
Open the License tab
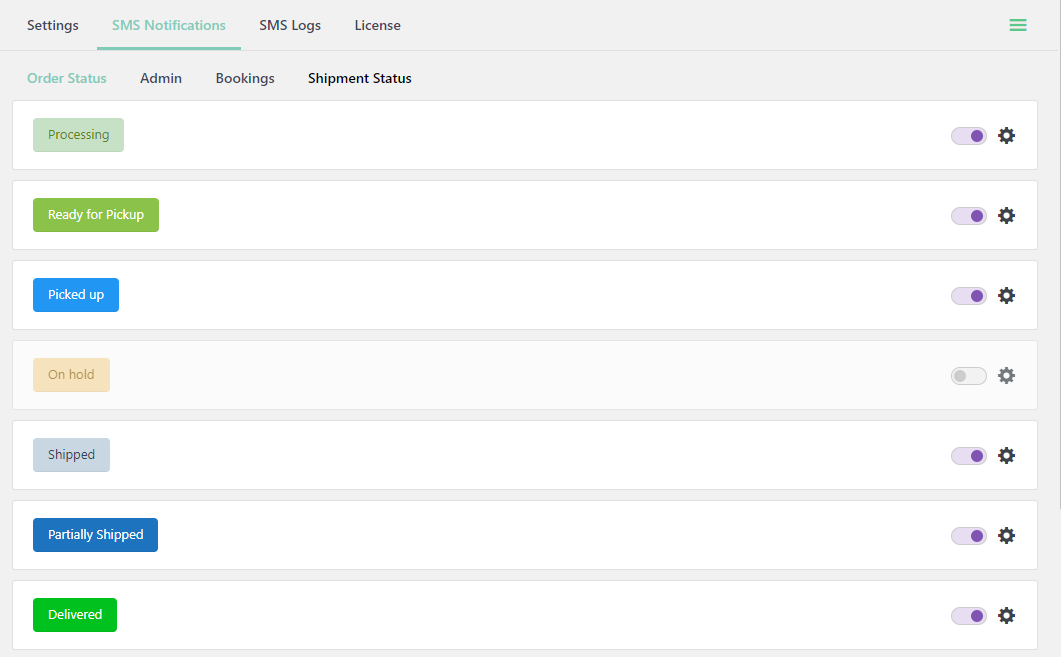377,25
